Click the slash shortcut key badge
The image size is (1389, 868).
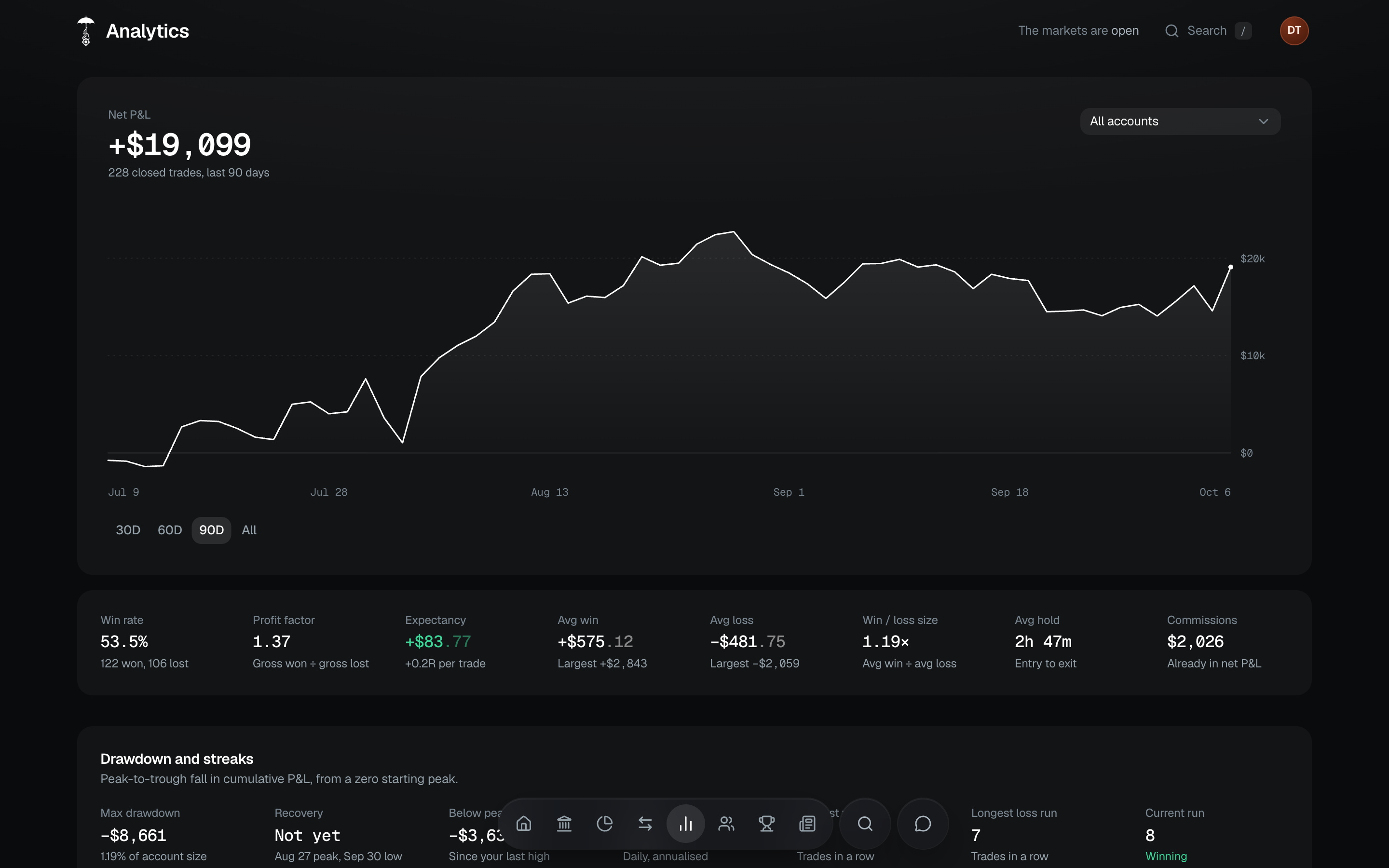pyautogui.click(x=1243, y=31)
